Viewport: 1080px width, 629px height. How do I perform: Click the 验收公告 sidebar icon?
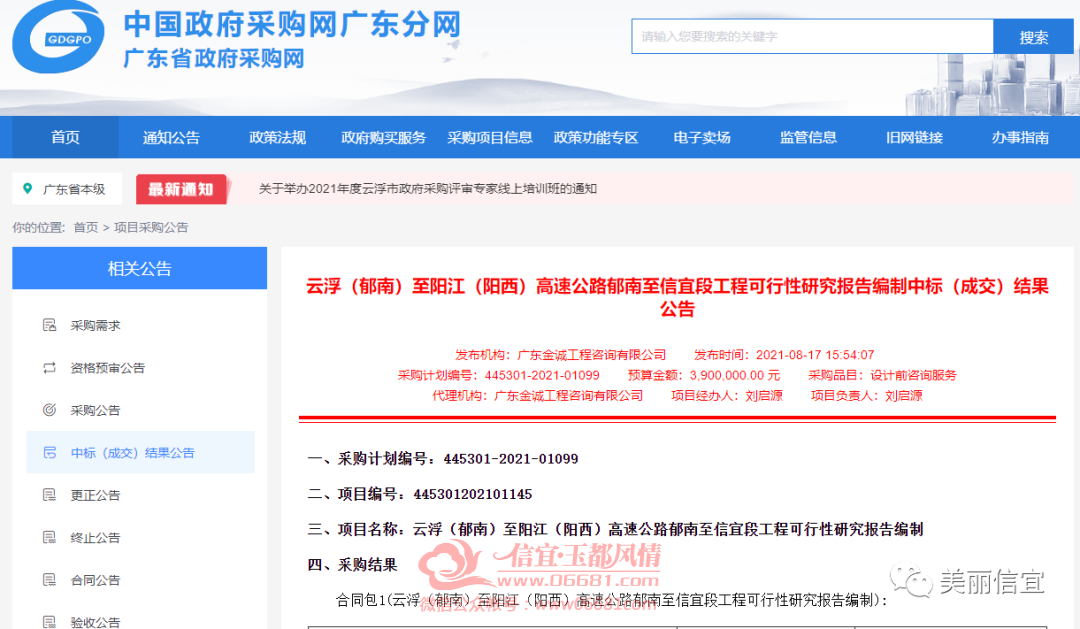50,622
